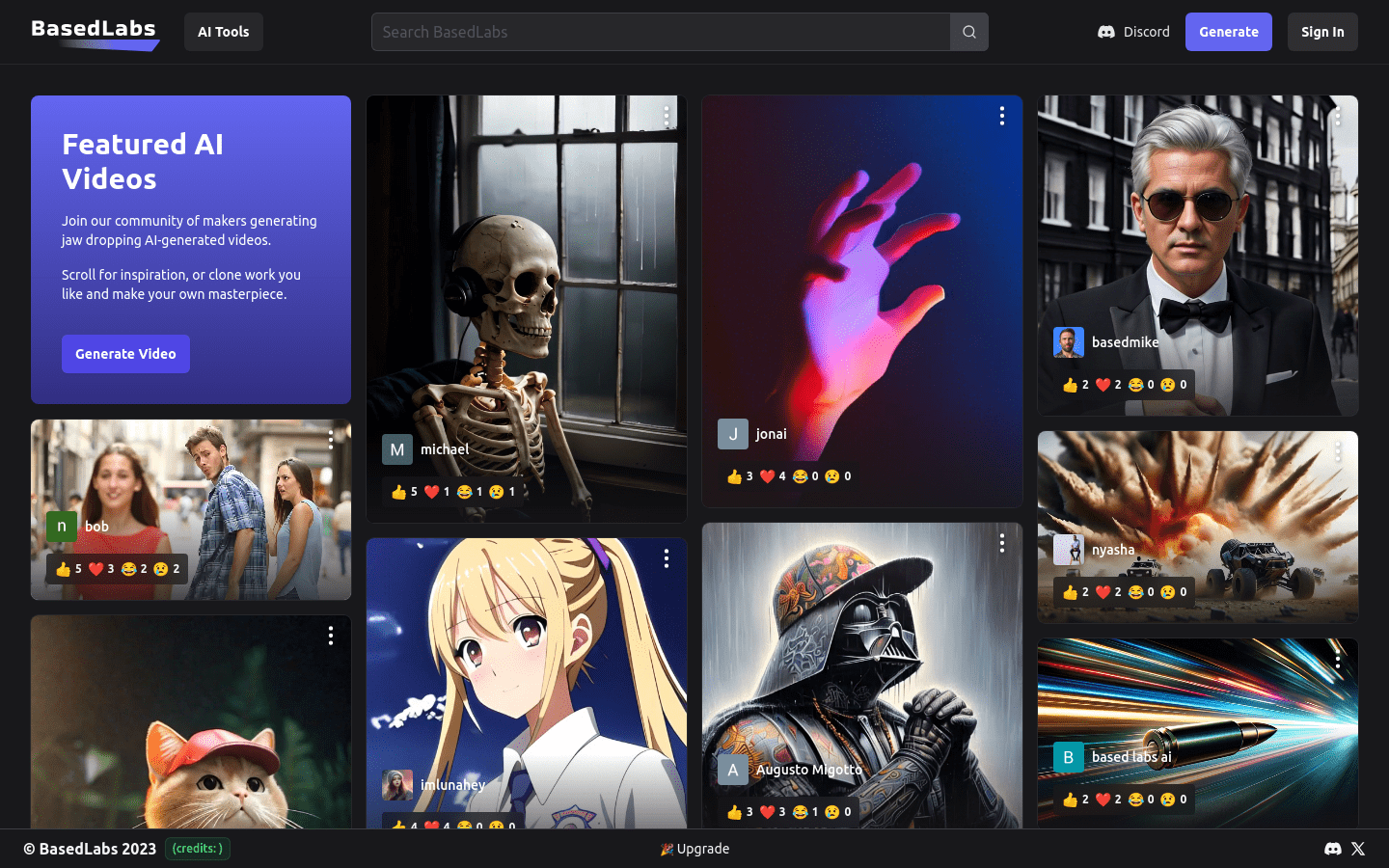The width and height of the screenshot is (1389, 868).
Task: Open the Discord link in header
Action: click(1133, 32)
